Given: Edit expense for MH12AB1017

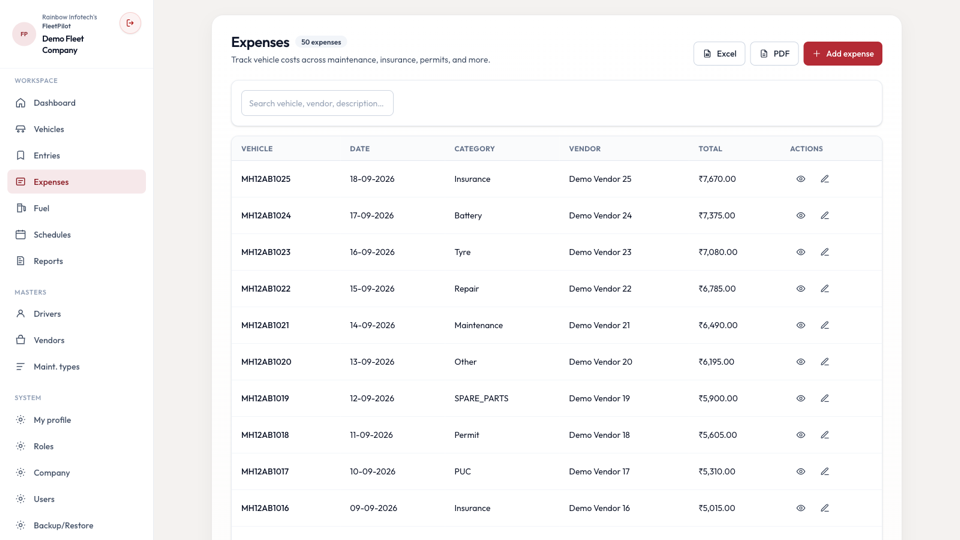Looking at the screenshot, I should point(825,471).
